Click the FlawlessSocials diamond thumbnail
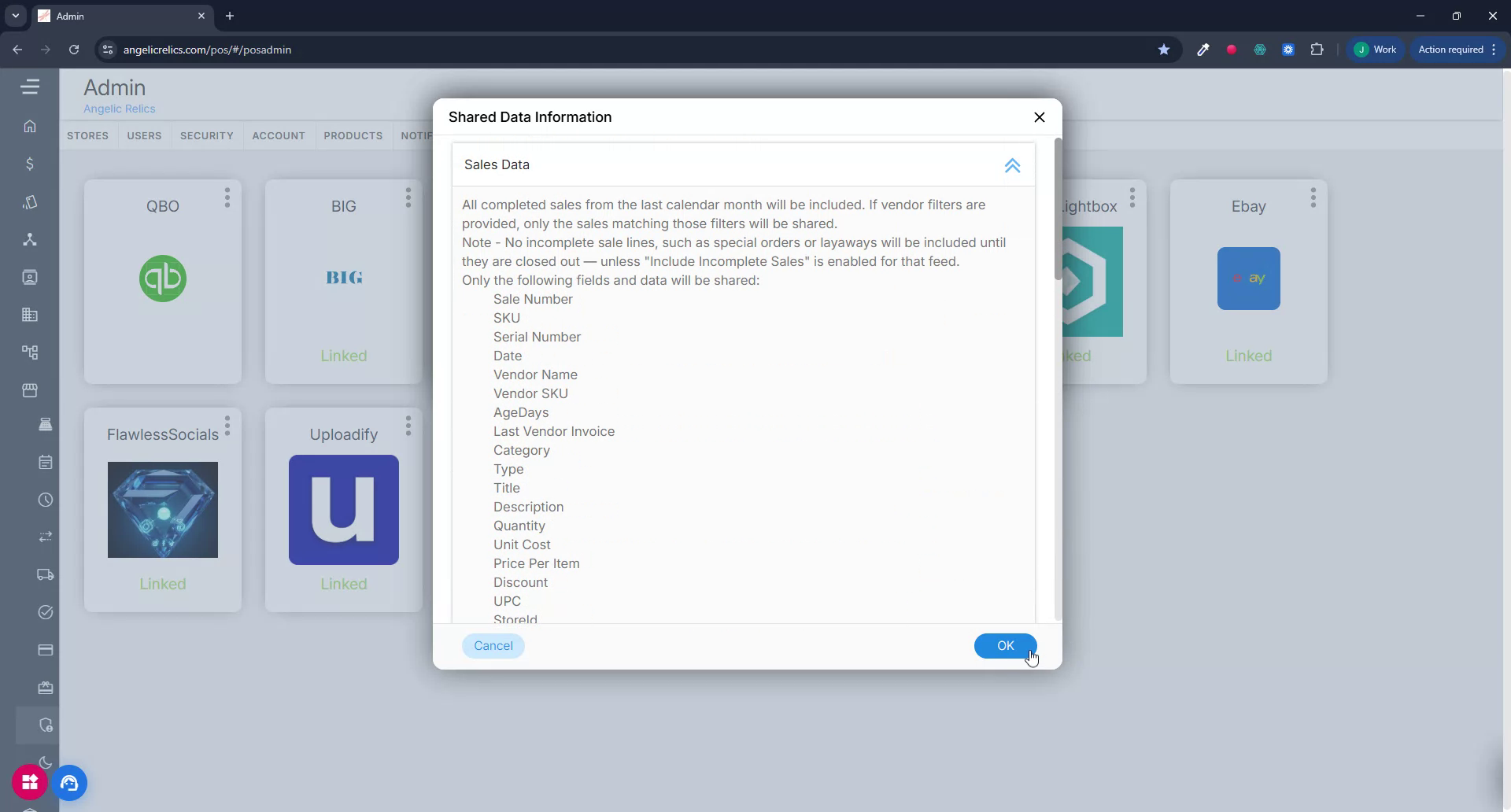 coord(163,510)
